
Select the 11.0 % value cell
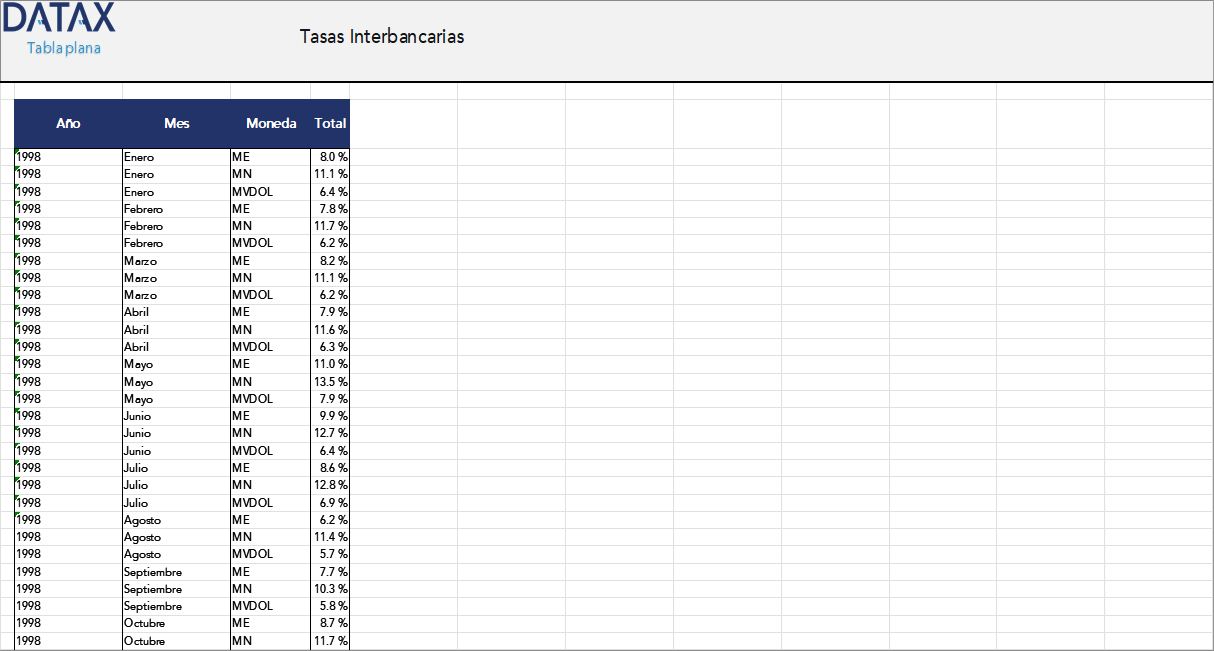tap(331, 364)
